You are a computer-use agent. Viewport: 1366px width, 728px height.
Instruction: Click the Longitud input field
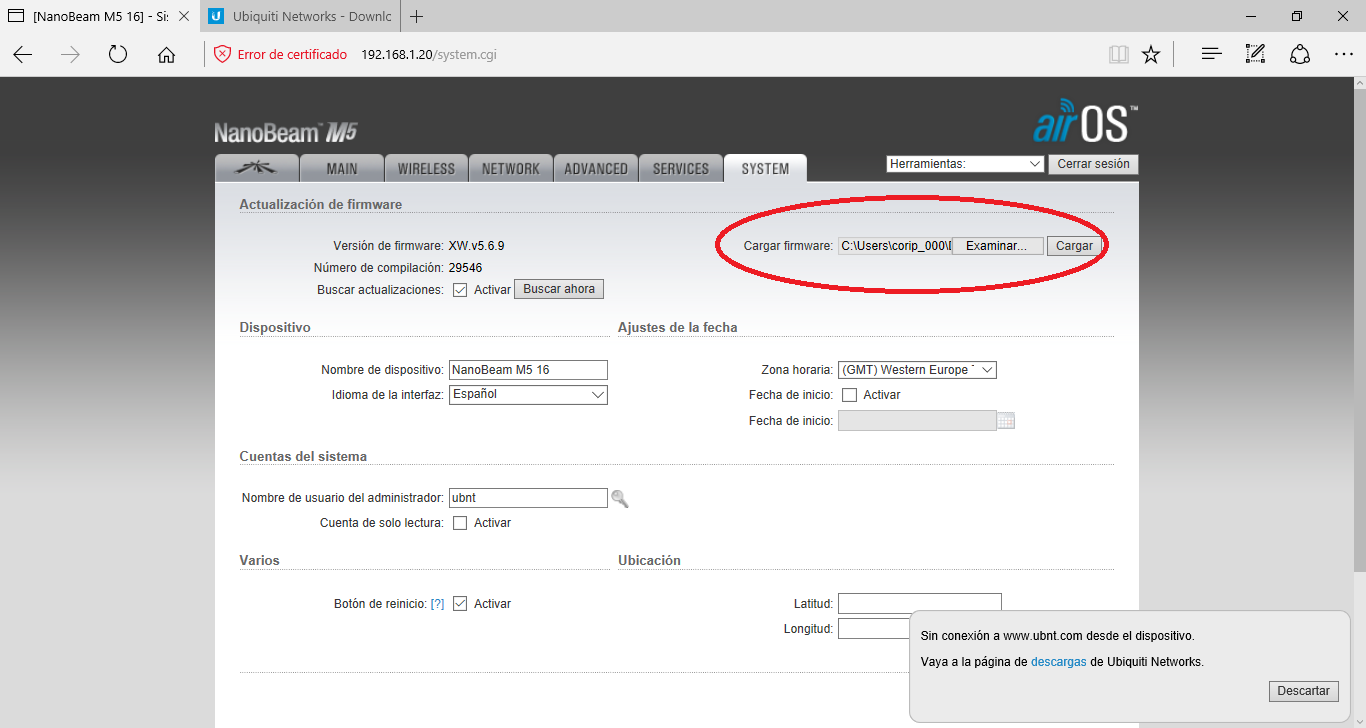pos(874,629)
